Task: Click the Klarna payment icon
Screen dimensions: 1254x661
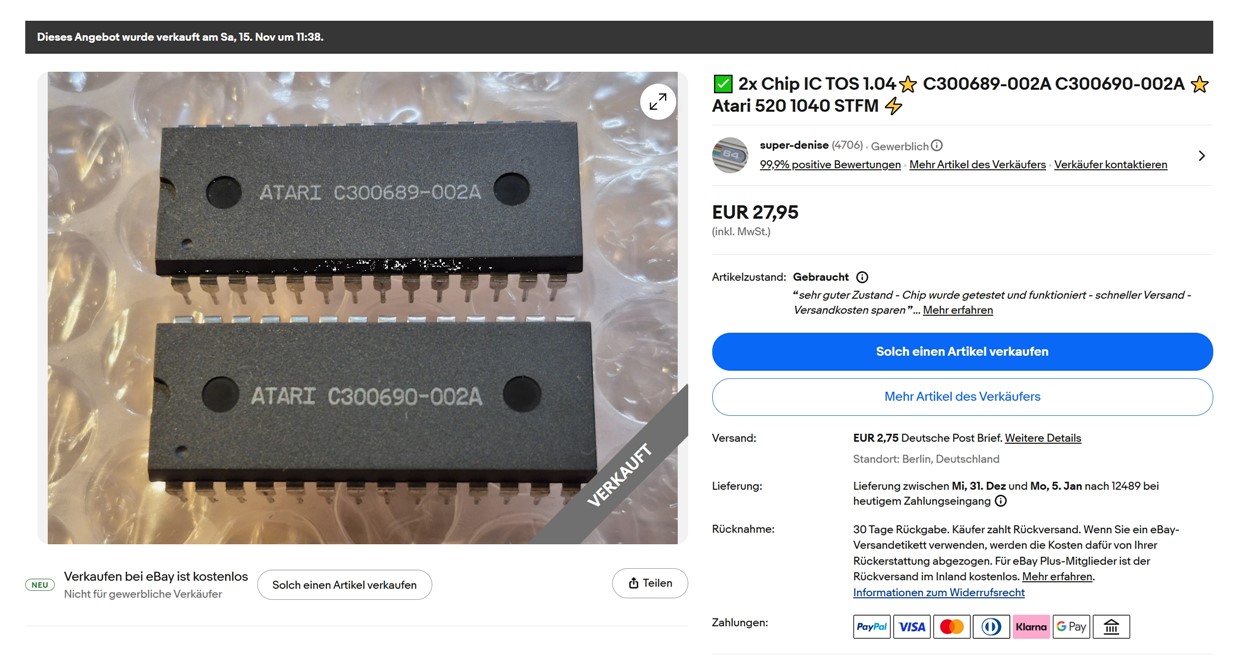Action: 1031,627
